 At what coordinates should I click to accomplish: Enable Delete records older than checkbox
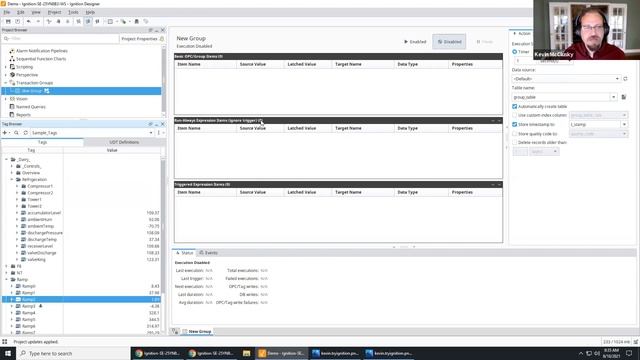pos(514,142)
